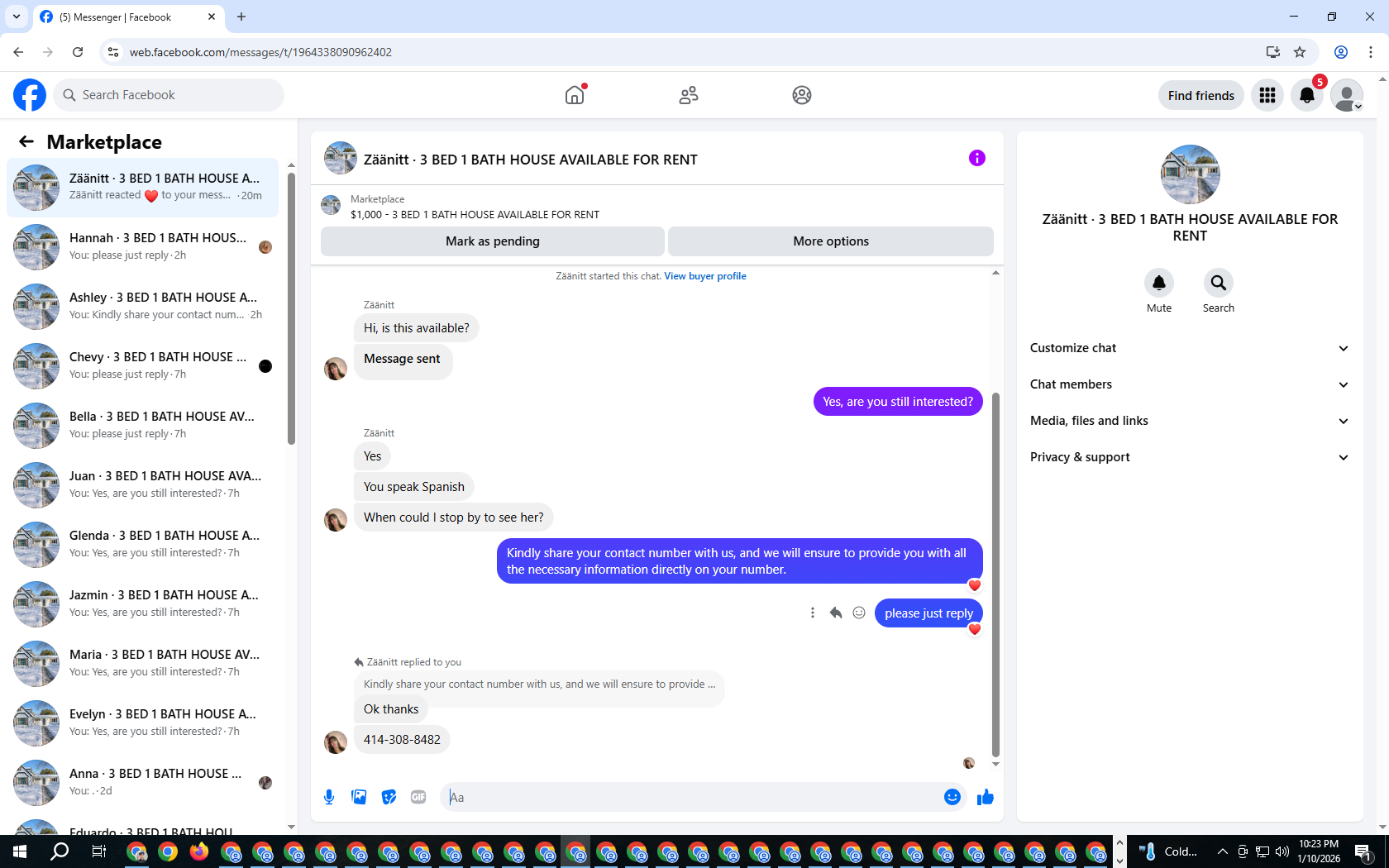
Task: Mute this chat with the bell icon
Action: (1159, 284)
